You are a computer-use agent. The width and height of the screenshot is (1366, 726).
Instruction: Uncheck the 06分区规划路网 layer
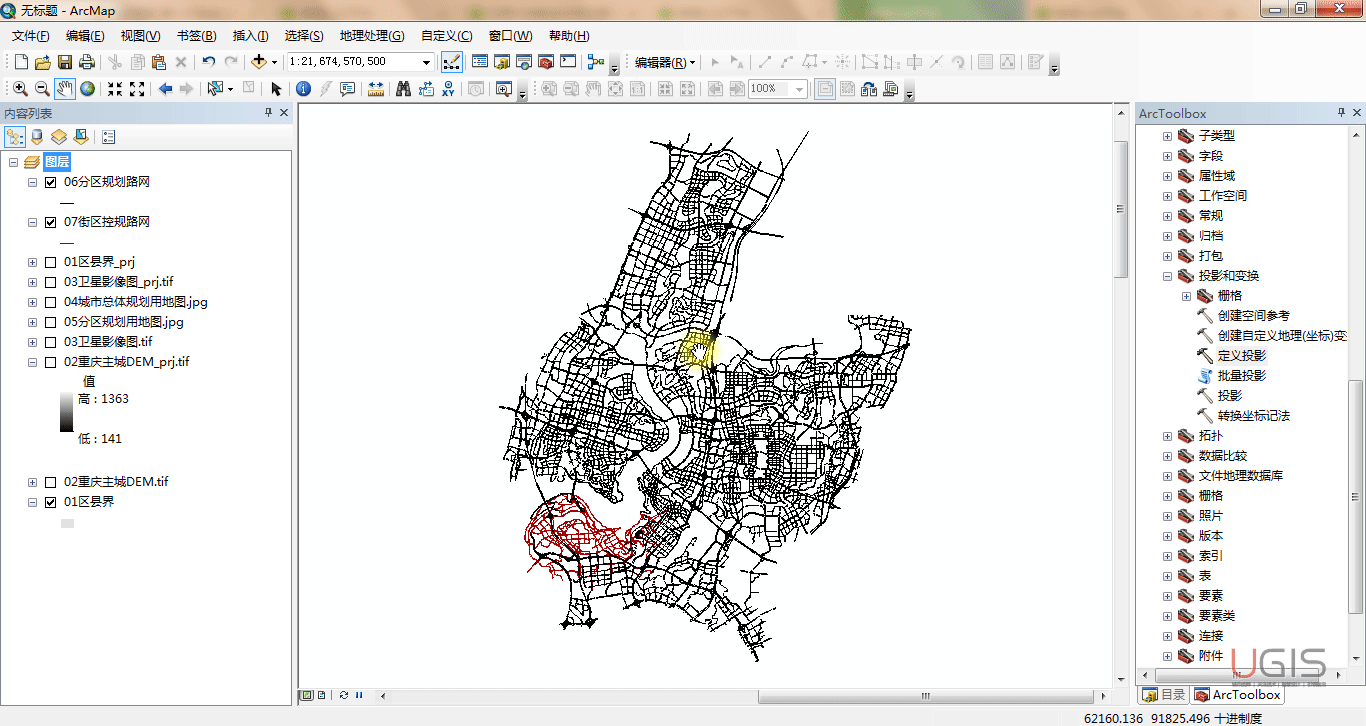pyautogui.click(x=50, y=182)
